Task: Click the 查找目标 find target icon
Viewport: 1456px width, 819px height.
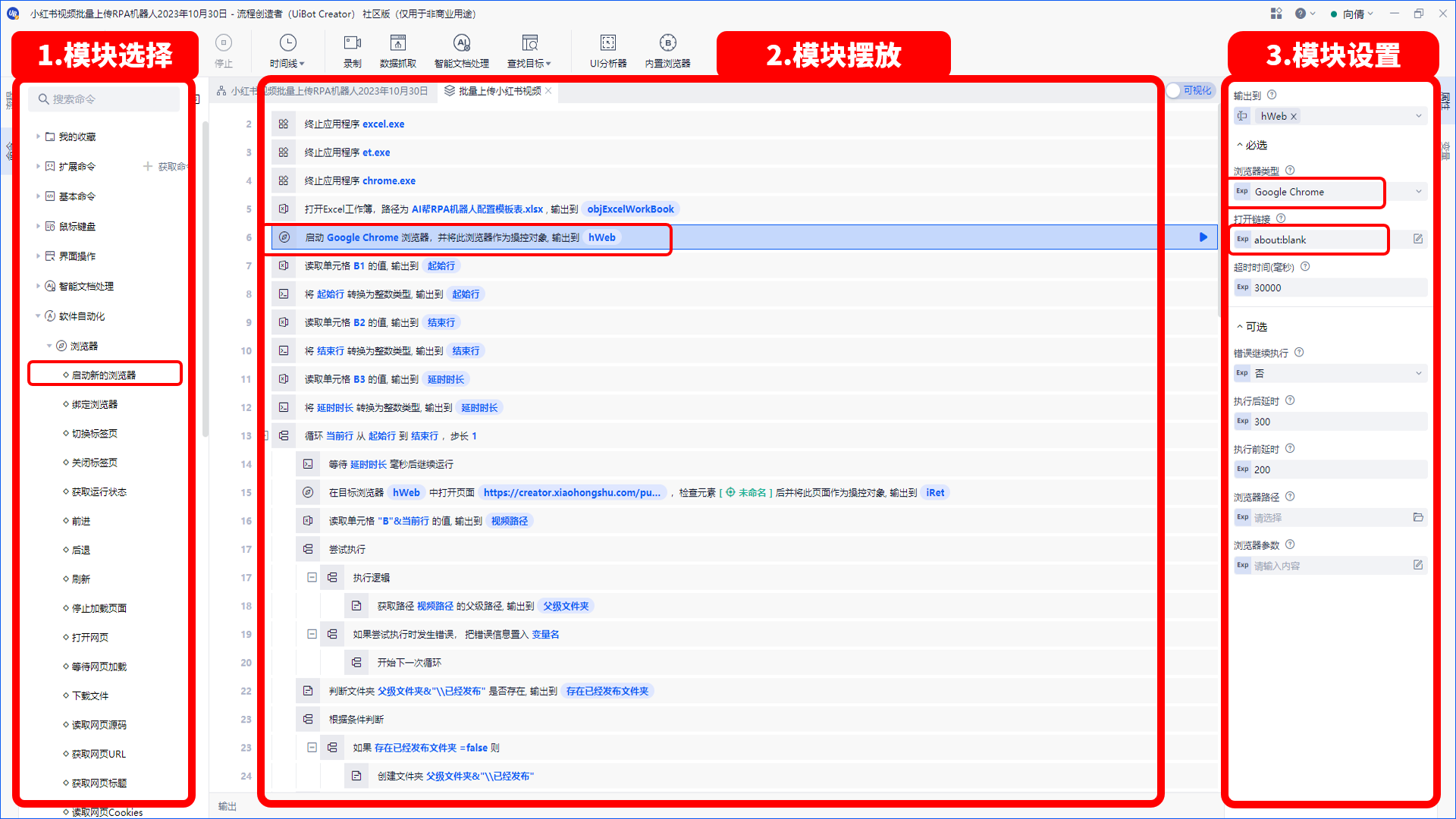Action: point(529,43)
